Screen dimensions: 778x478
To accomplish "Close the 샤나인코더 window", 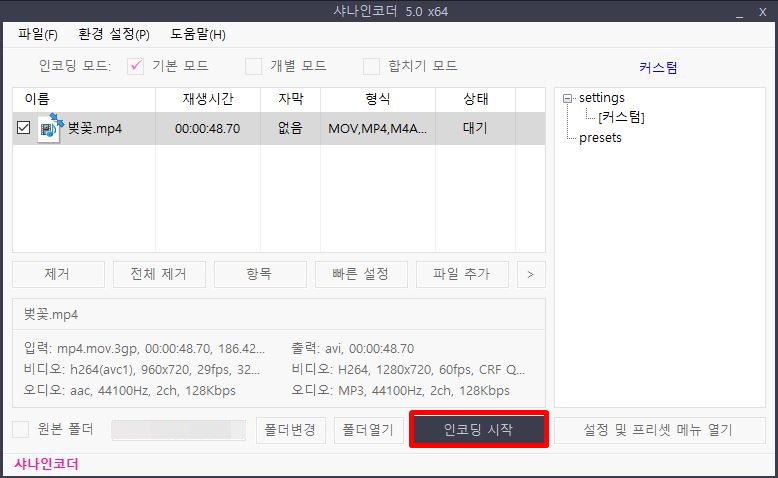I will (763, 12).
